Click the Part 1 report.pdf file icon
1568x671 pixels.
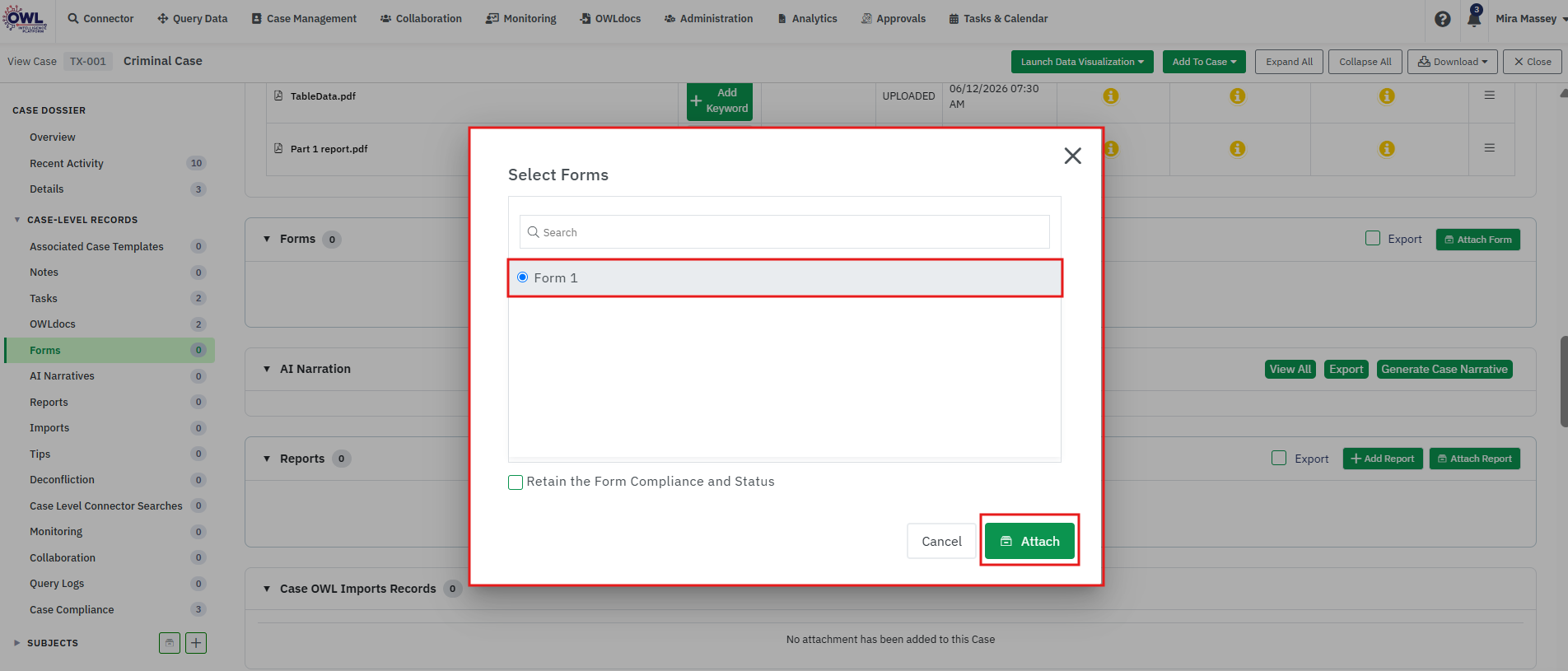click(278, 148)
